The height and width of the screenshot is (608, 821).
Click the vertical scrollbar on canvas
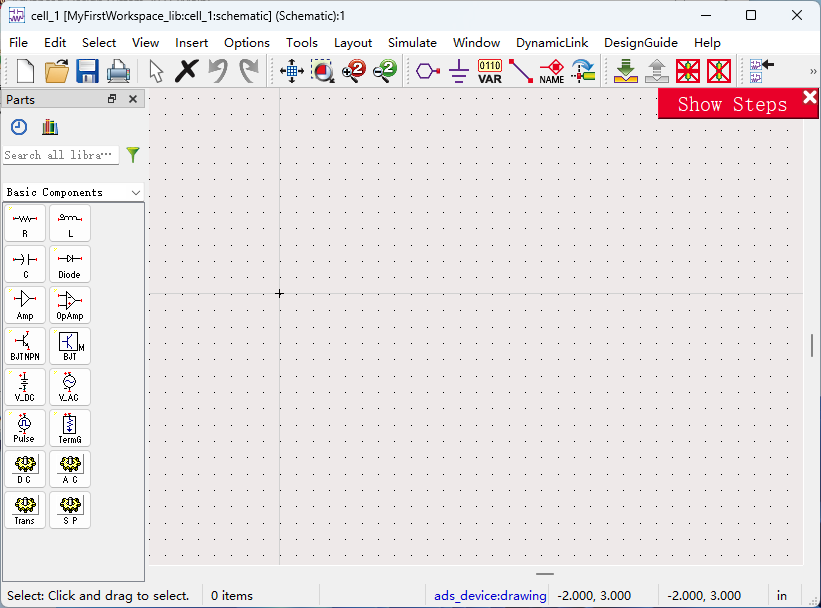tap(811, 345)
